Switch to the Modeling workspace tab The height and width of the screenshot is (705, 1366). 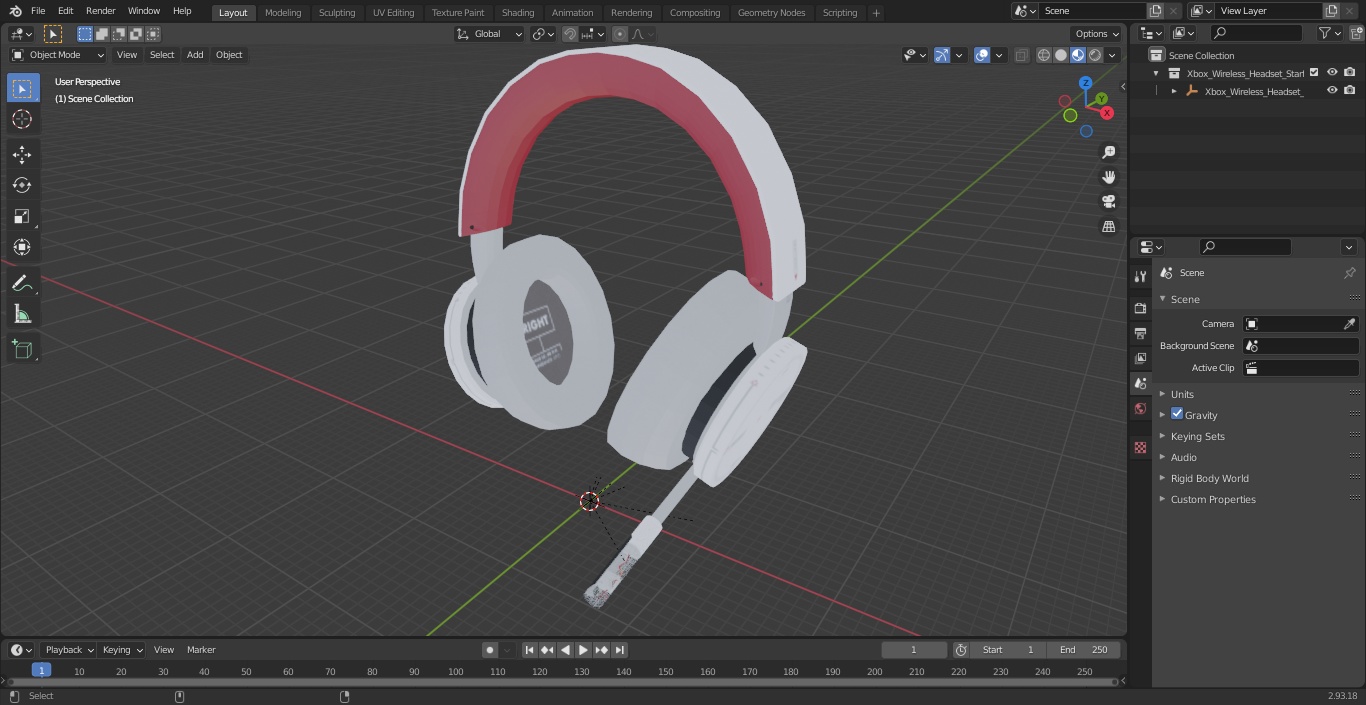click(283, 12)
